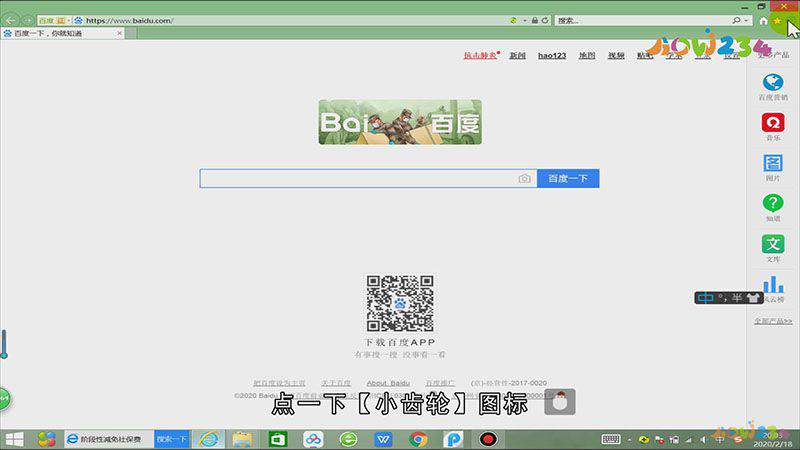This screenshot has width=800, height=450.
Task: Open the 知道 question mark icon
Action: tap(773, 203)
